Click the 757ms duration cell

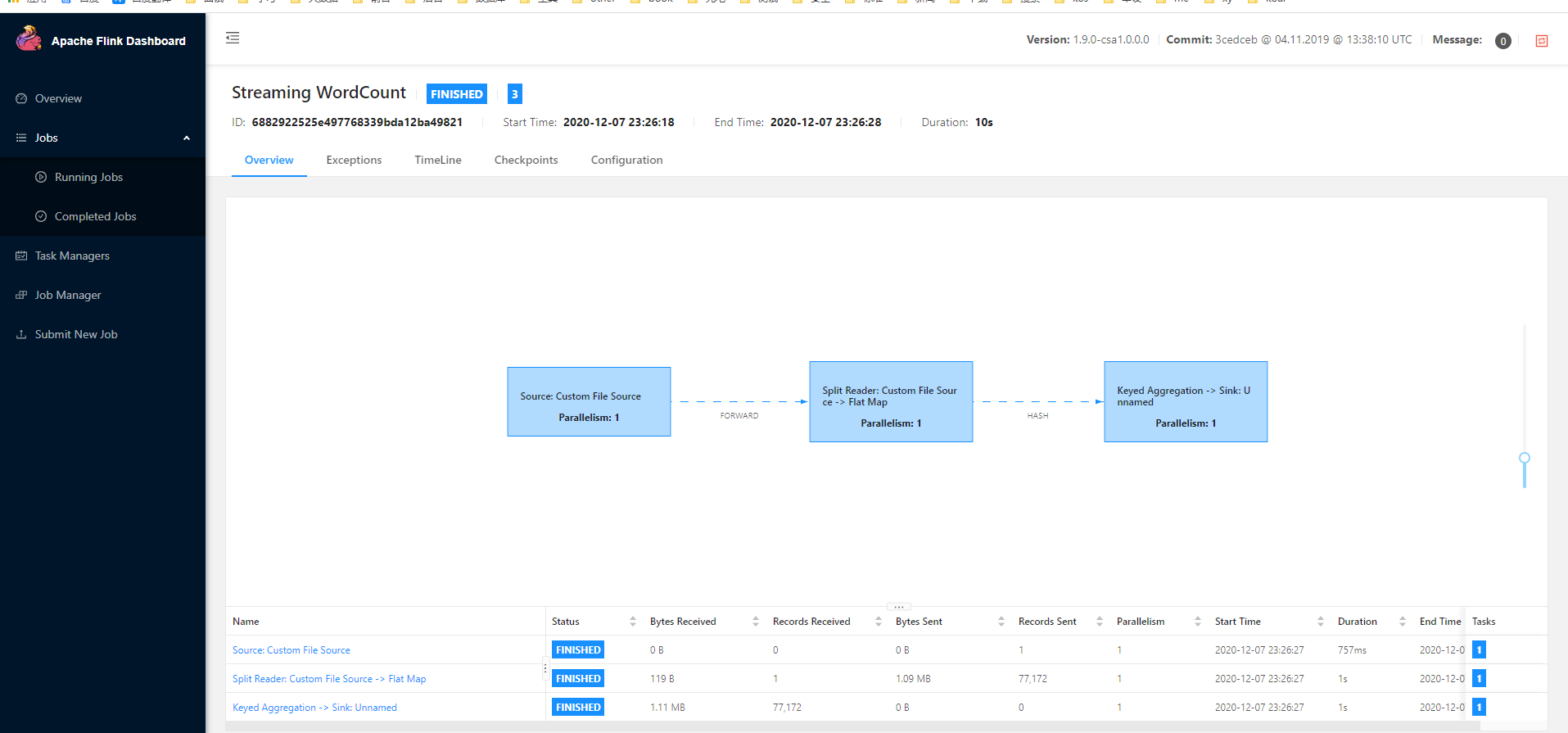coord(1352,650)
